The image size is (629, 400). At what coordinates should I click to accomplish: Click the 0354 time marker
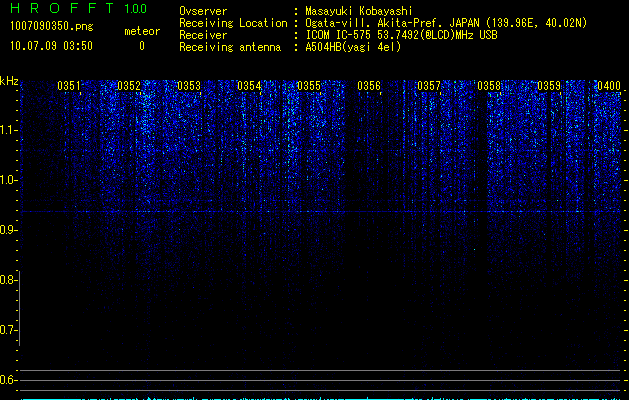click(249, 86)
